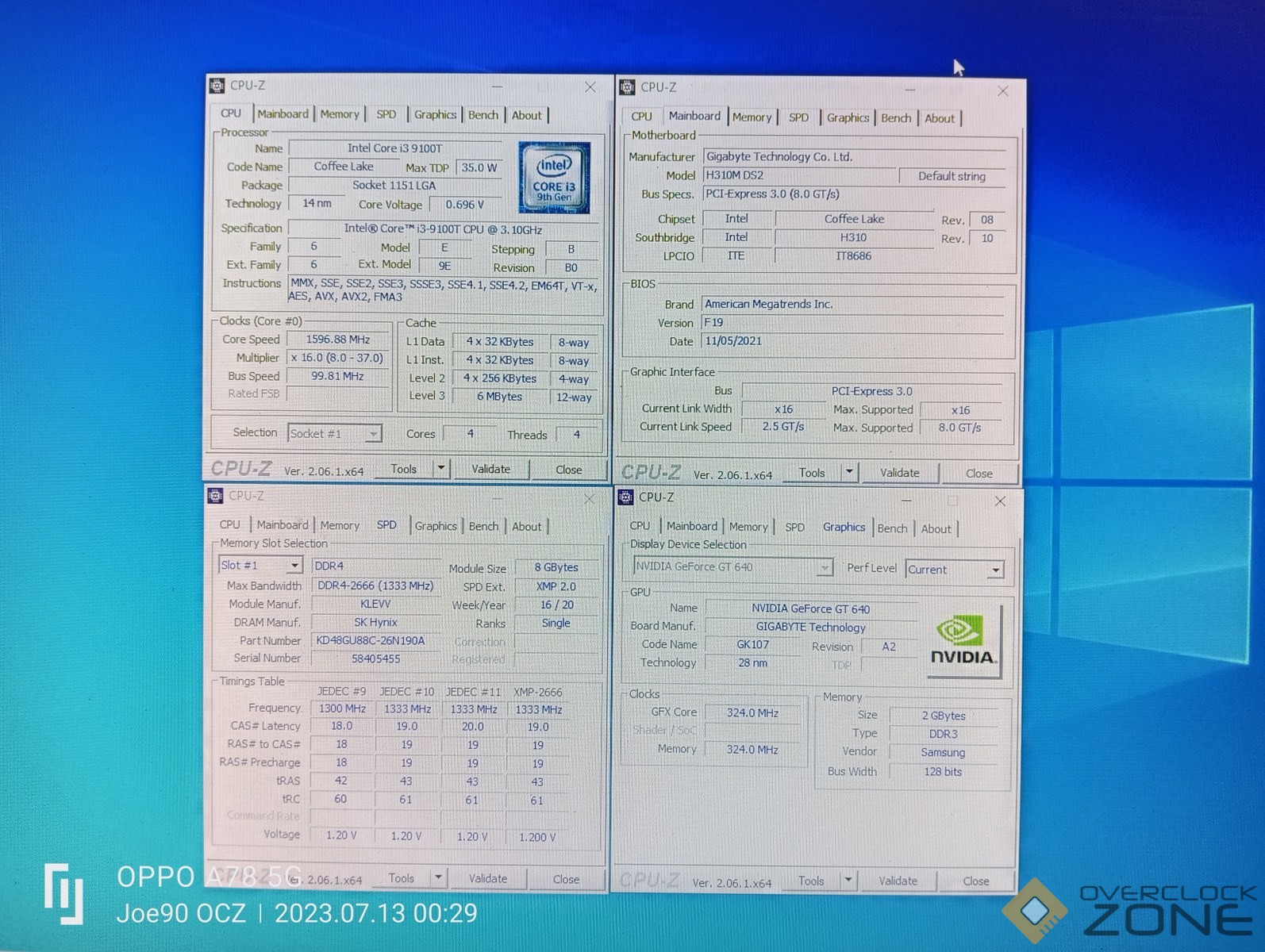This screenshot has height=952, width=1265.
Task: Open Perf Level Current dropdown
Action: [x=995, y=570]
